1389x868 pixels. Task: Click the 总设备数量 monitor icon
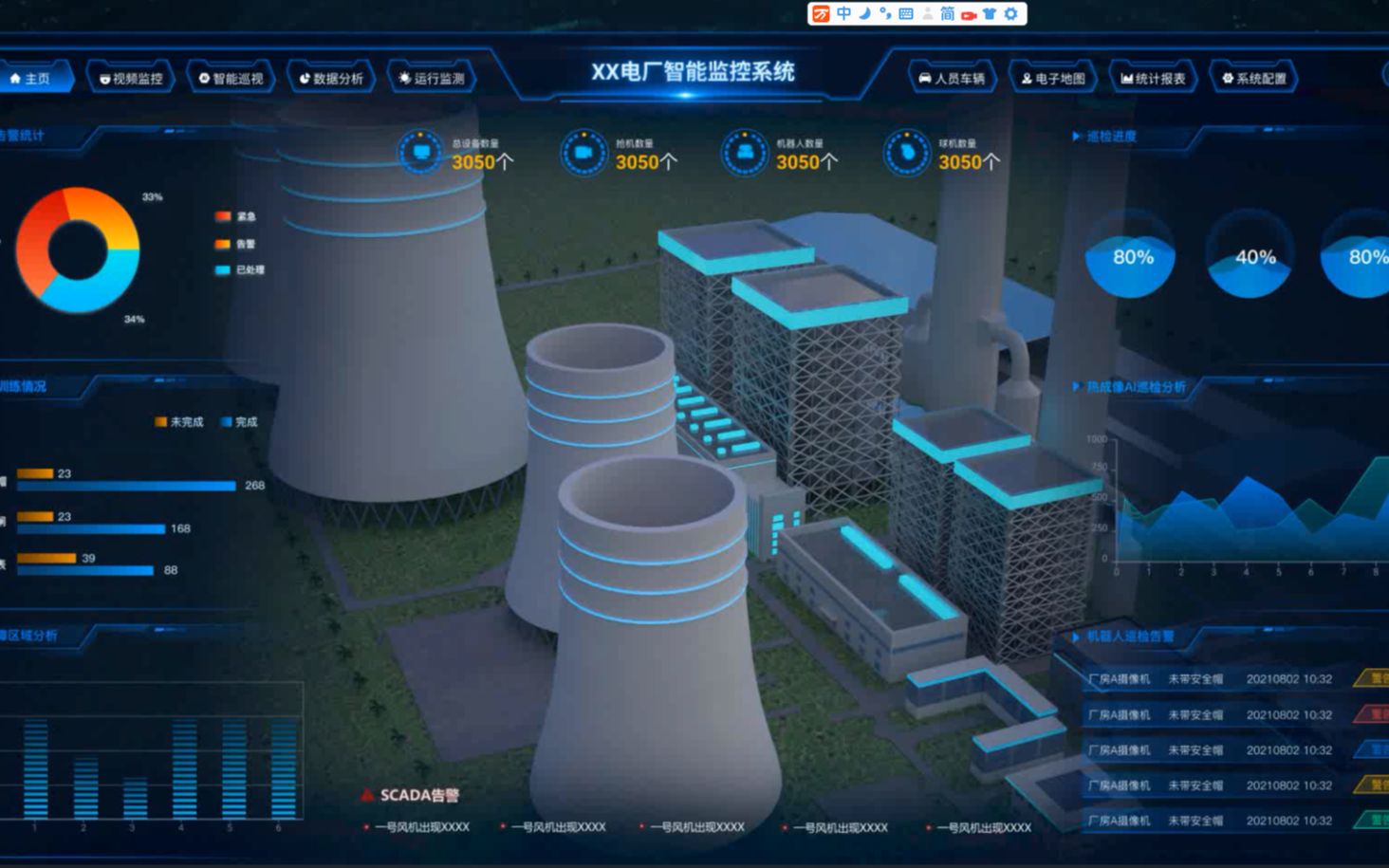point(420,153)
